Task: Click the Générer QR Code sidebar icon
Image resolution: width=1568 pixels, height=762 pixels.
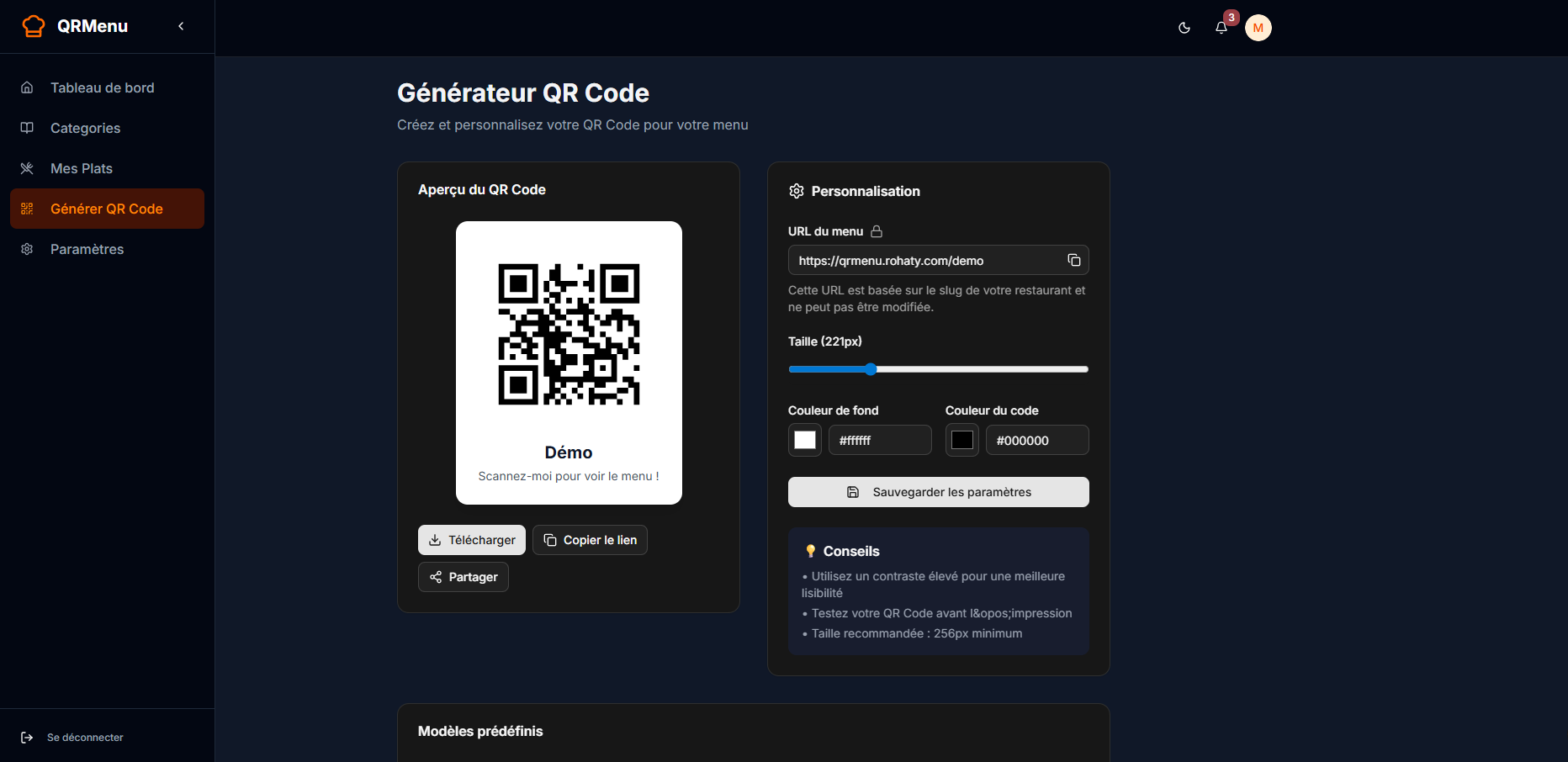Action: coord(27,209)
